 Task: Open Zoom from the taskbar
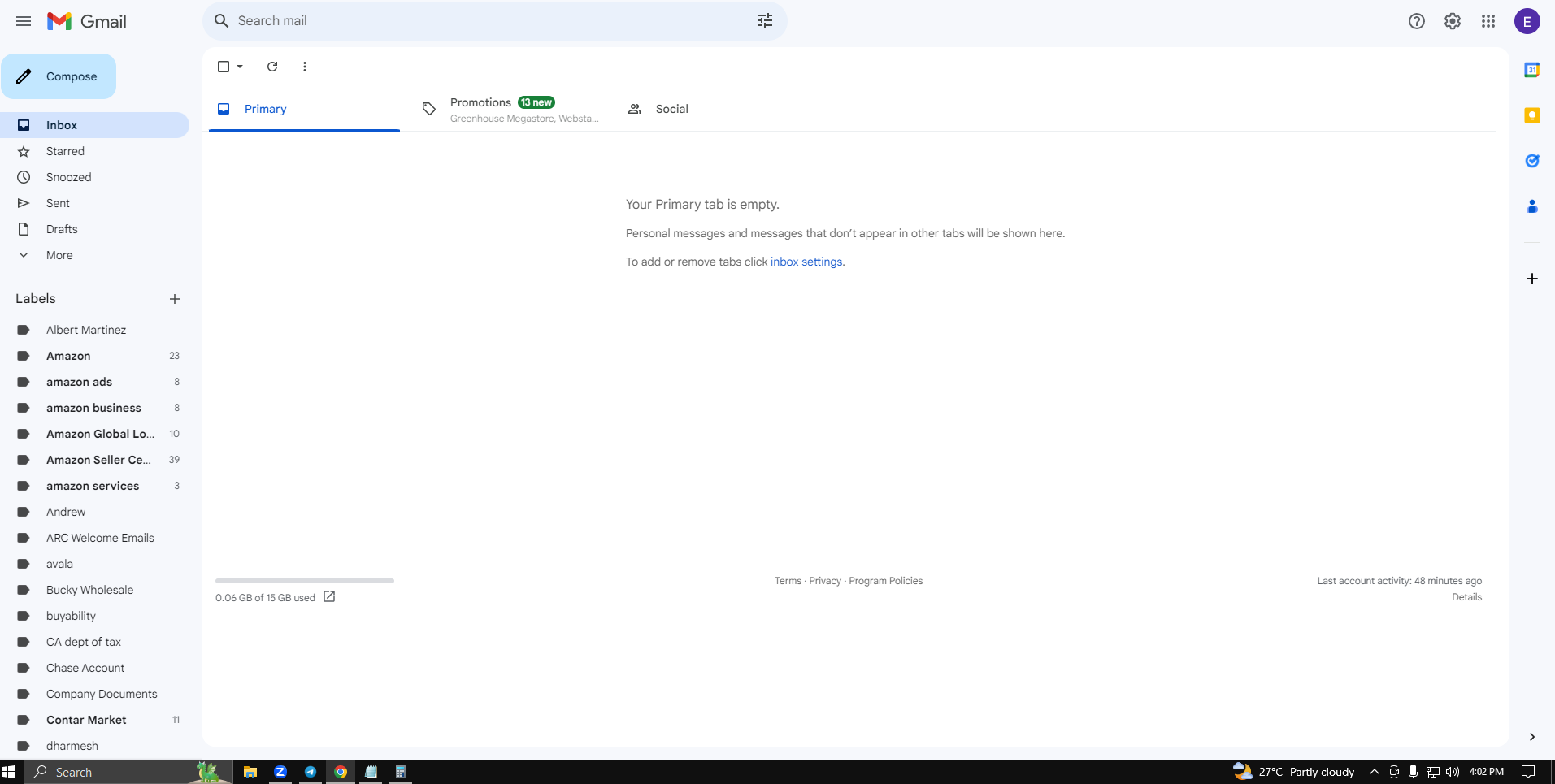(x=280, y=772)
